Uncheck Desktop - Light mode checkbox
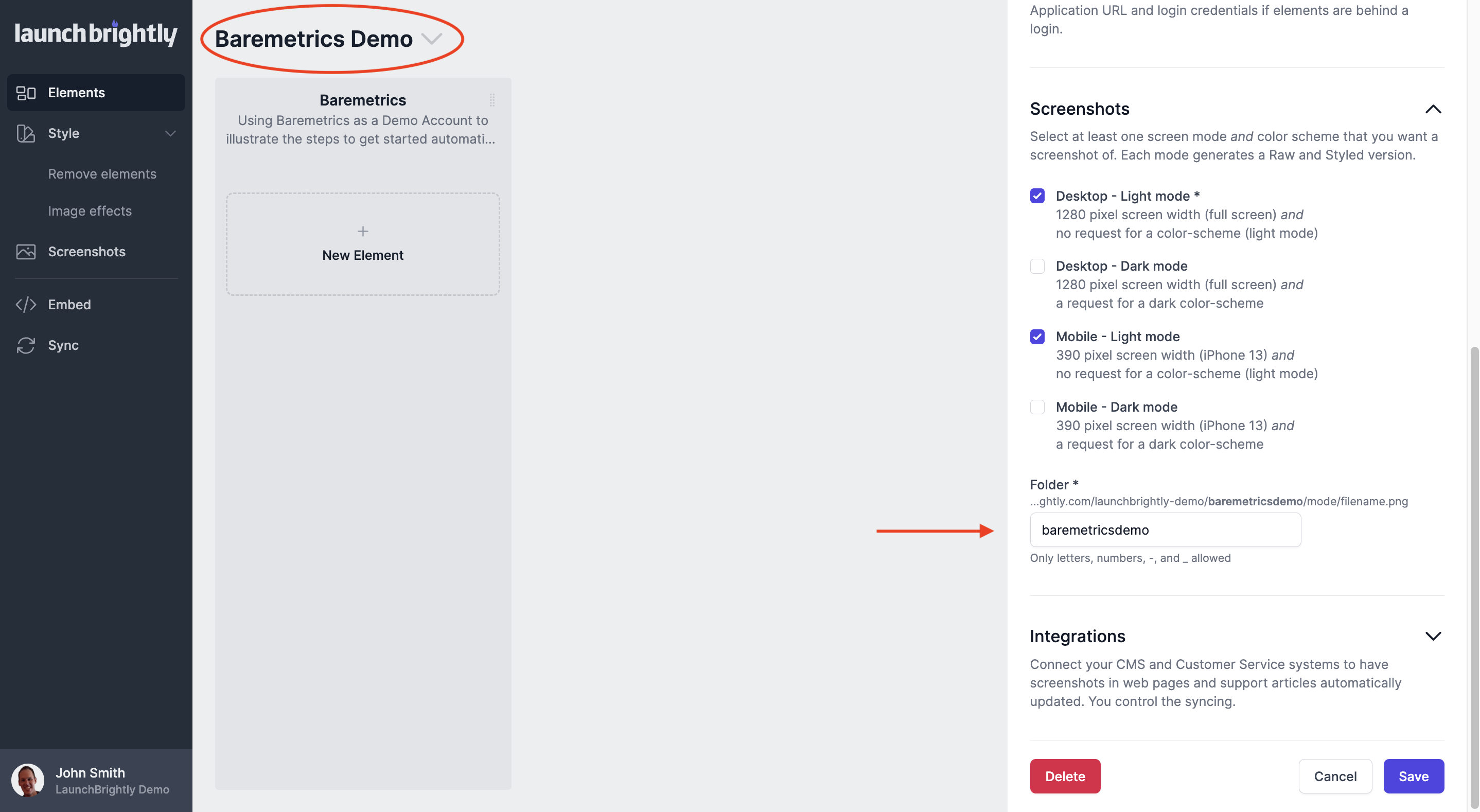 coord(1037,196)
